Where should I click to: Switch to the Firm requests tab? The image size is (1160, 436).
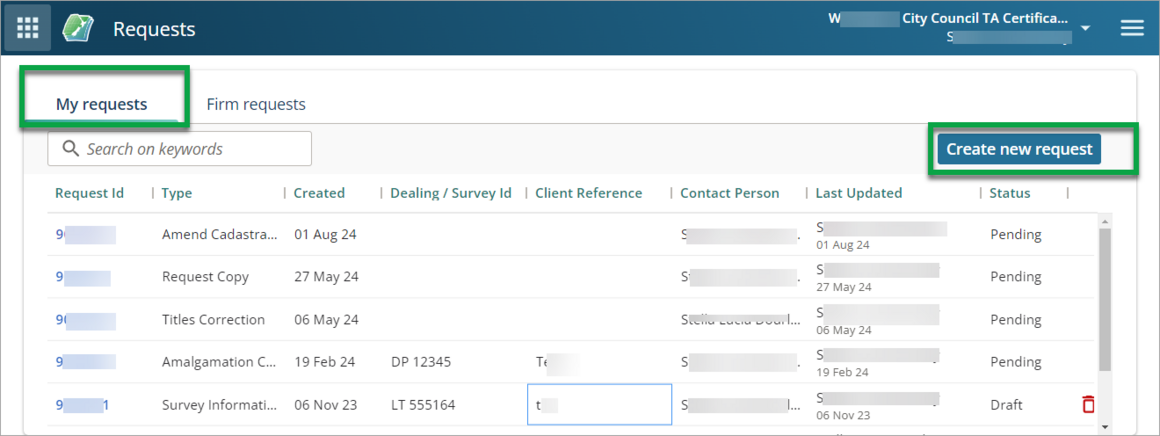(256, 104)
